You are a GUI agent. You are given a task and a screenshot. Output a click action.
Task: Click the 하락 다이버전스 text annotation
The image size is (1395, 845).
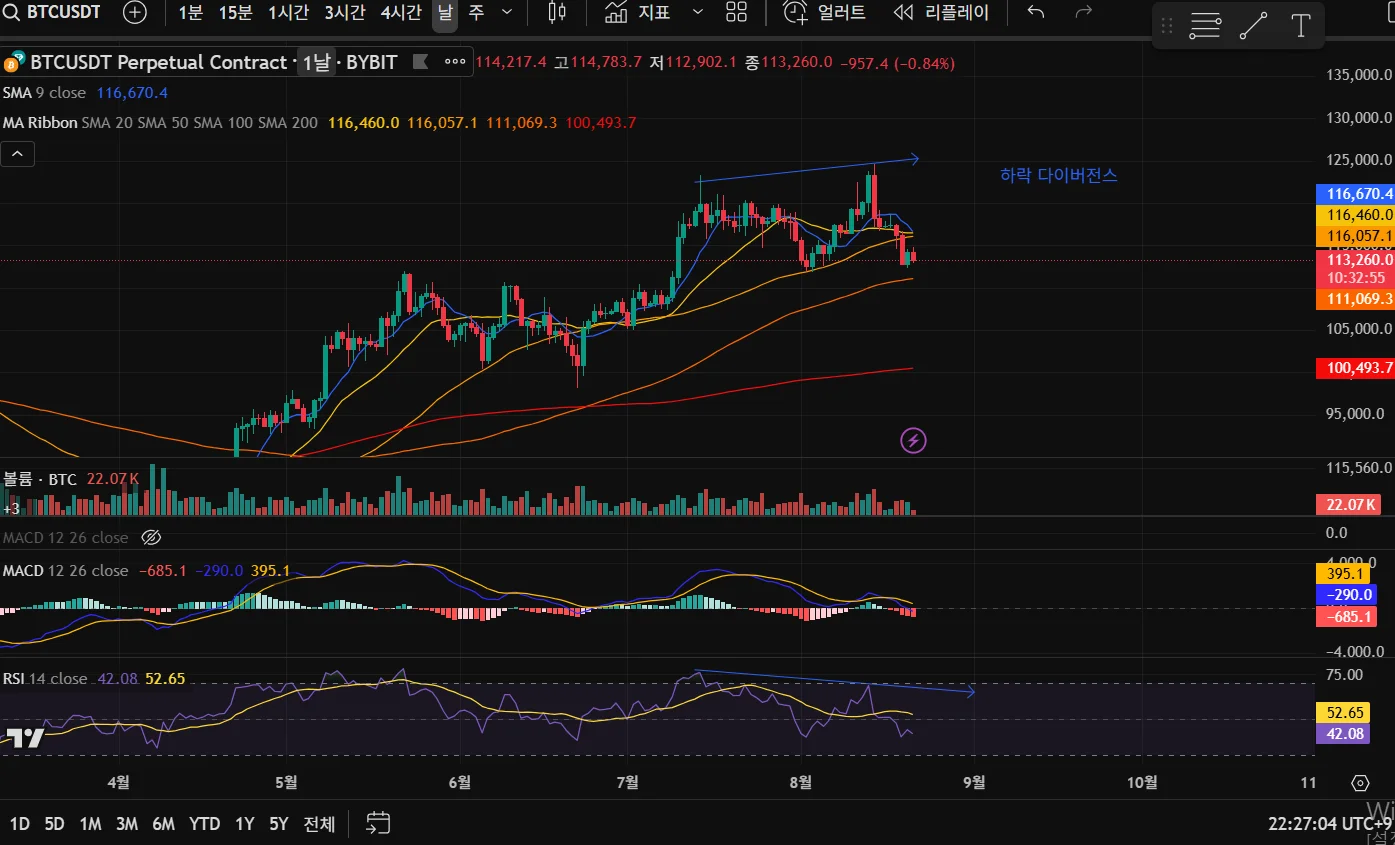pos(1059,175)
